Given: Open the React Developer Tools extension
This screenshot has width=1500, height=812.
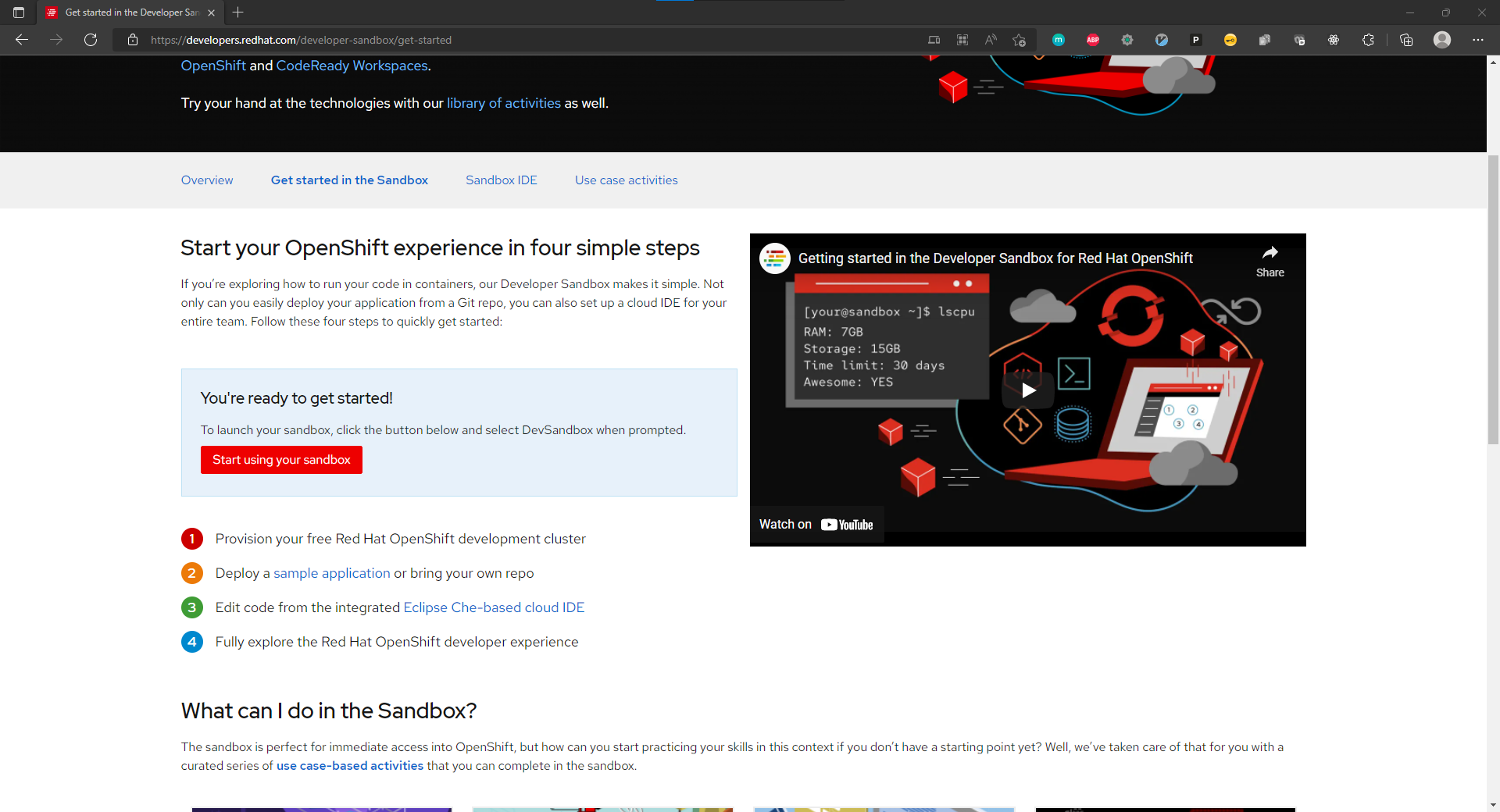Looking at the screenshot, I should [1334, 40].
